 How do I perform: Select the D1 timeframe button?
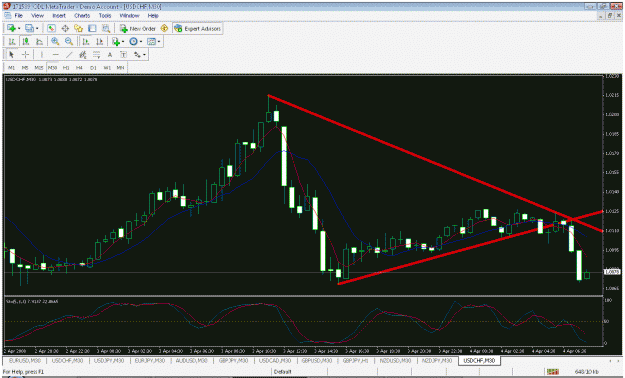(x=93, y=67)
